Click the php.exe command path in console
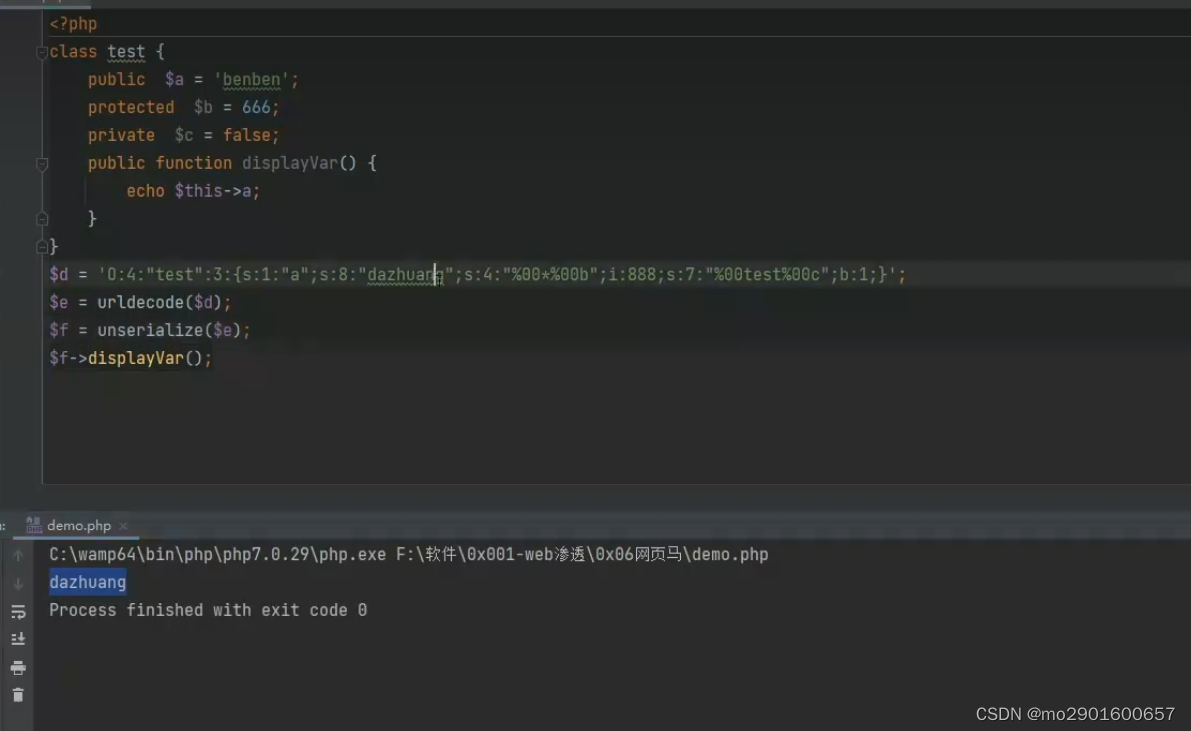The height and width of the screenshot is (731, 1191). pos(300,554)
